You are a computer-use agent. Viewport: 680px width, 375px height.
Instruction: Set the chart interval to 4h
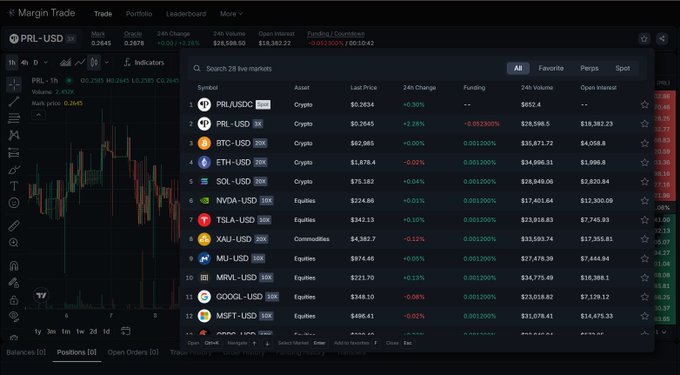click(x=24, y=62)
